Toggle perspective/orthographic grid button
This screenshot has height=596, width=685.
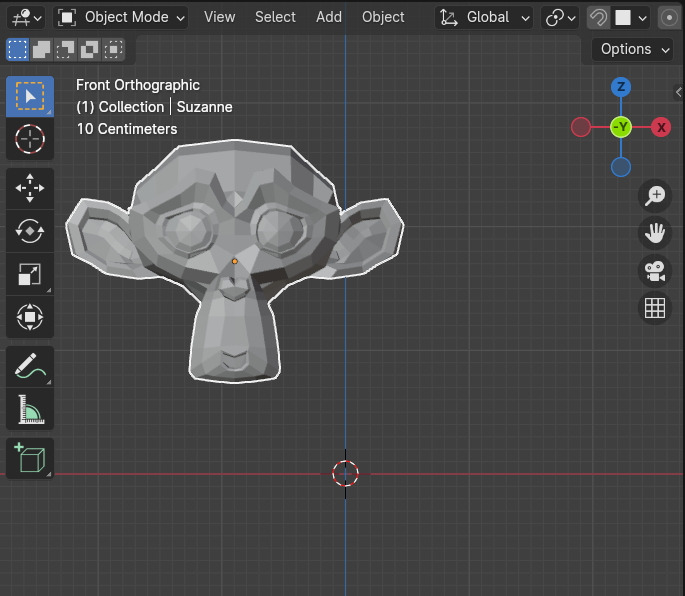pos(655,308)
